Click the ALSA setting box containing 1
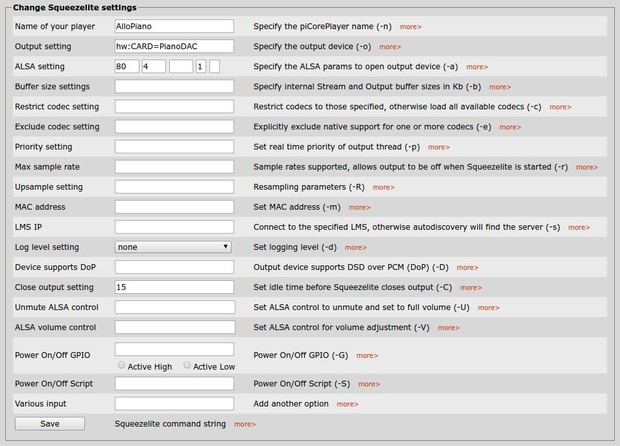 click(x=201, y=66)
